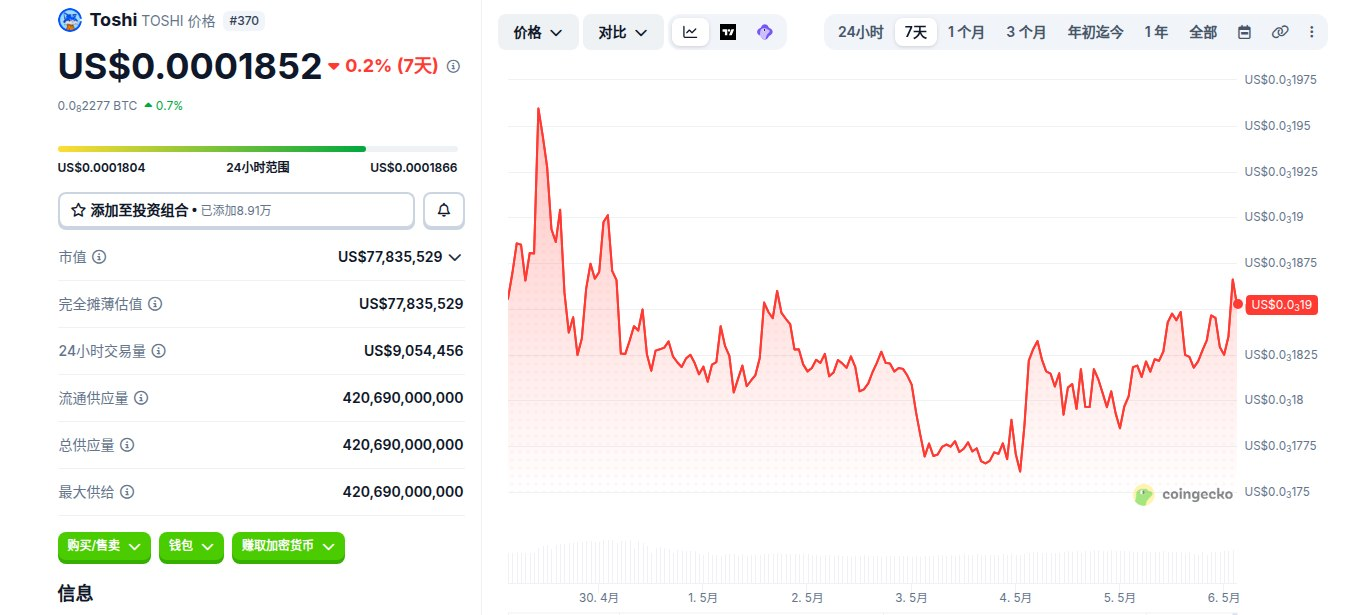
Task: Click the US$9,054,456 volume value
Action: click(413, 351)
